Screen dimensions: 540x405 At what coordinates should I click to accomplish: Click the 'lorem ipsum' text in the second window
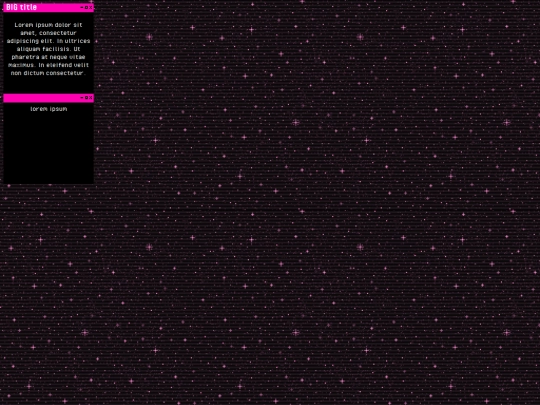[x=49, y=109]
